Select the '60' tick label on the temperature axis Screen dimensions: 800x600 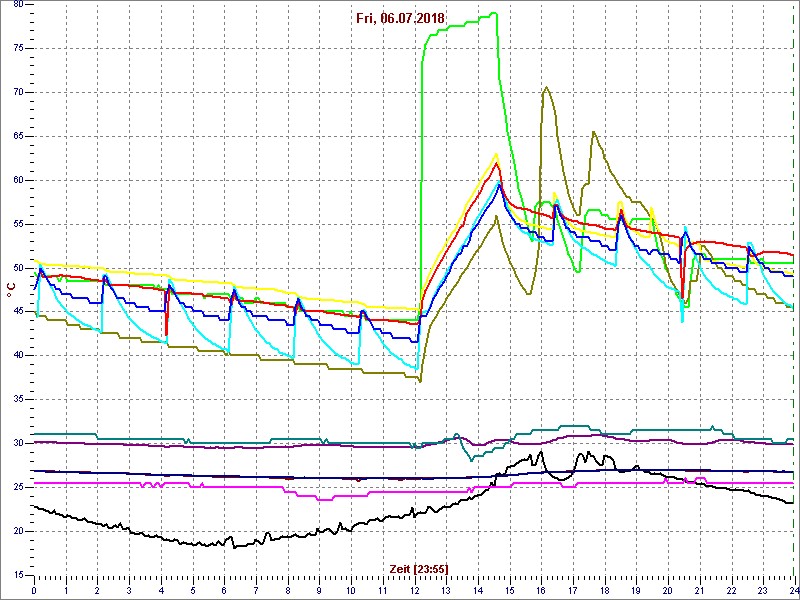[16, 180]
